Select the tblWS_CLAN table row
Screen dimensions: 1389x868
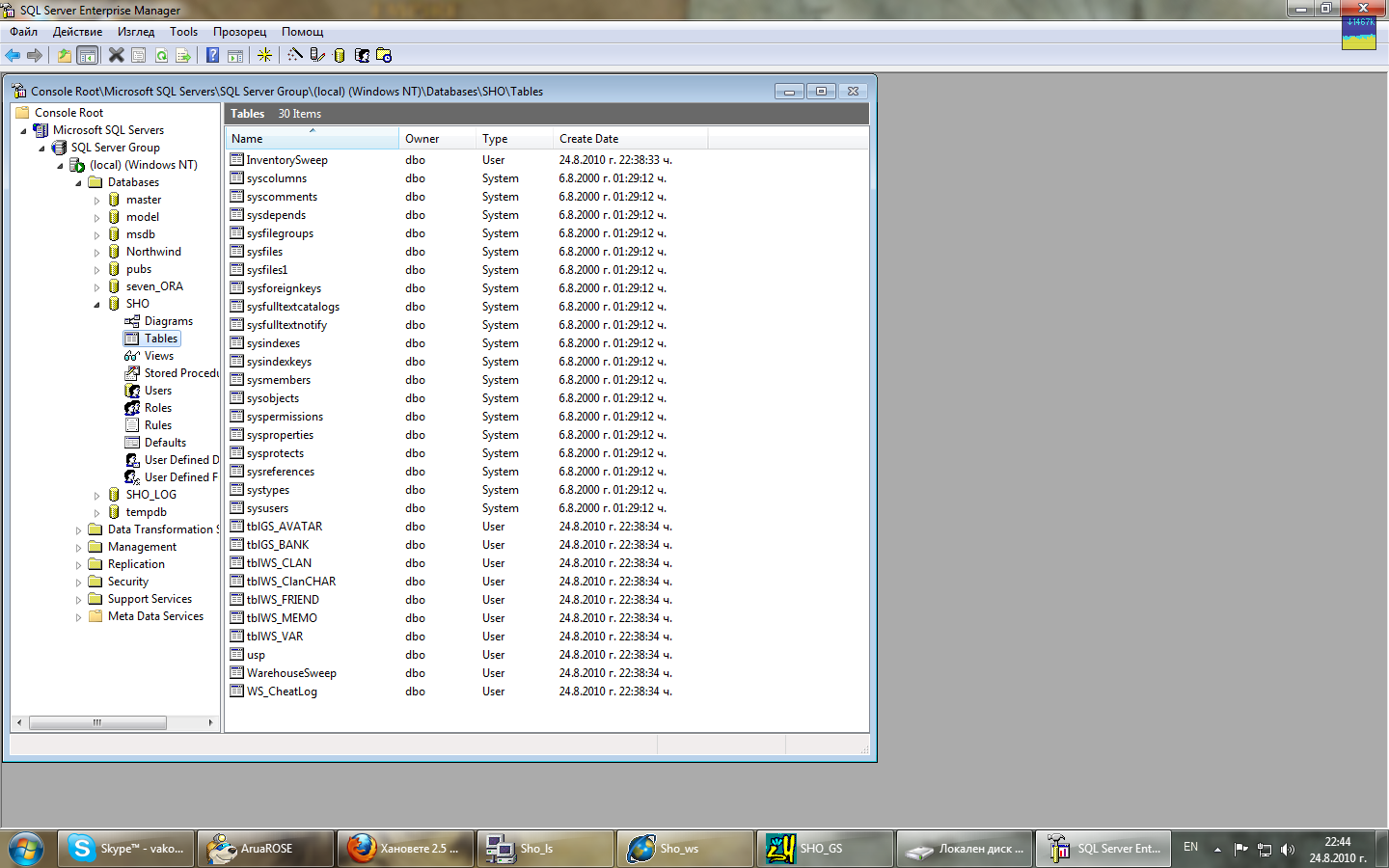pos(279,563)
